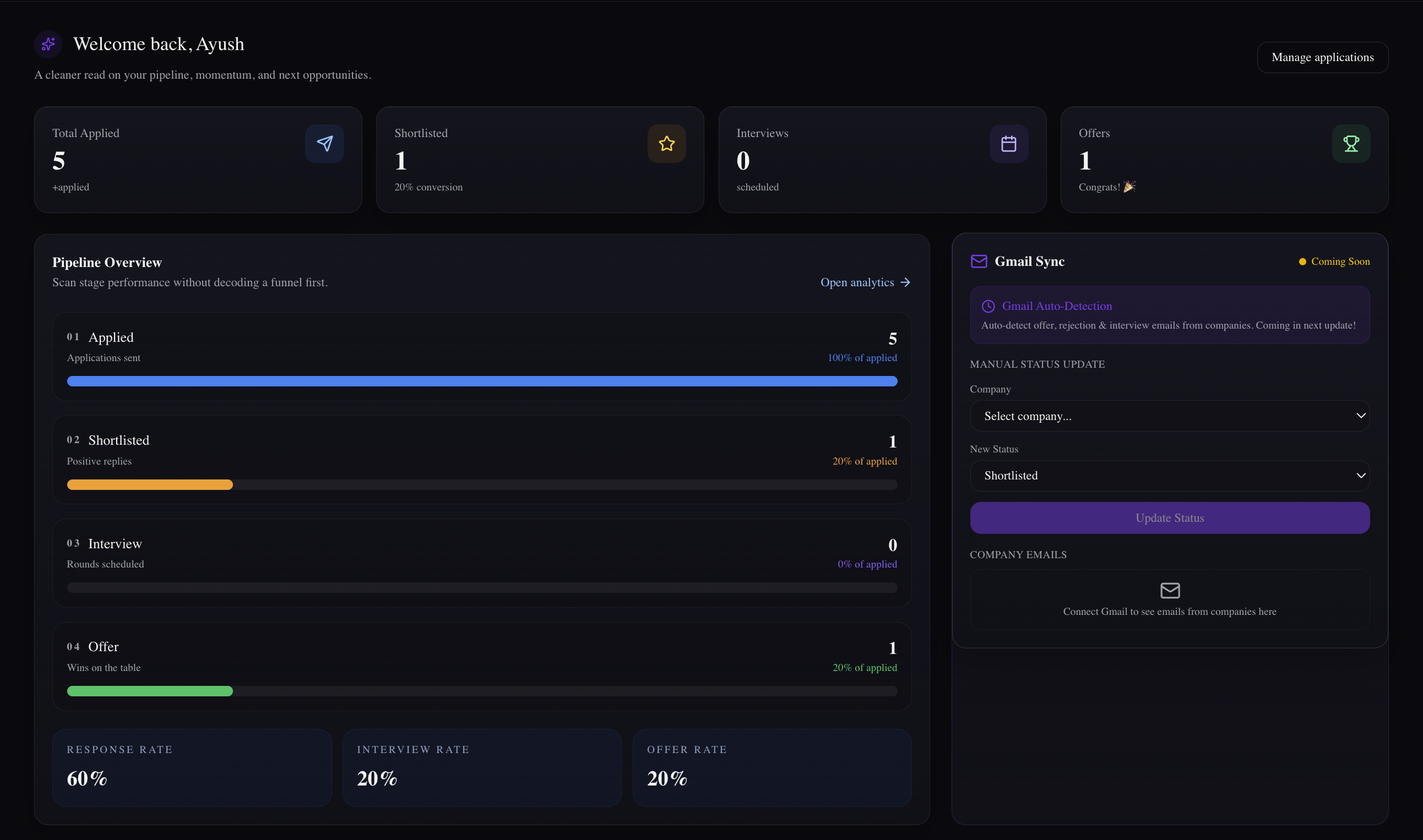The image size is (1423, 840).
Task: Click the Update Status button
Action: (1170, 518)
